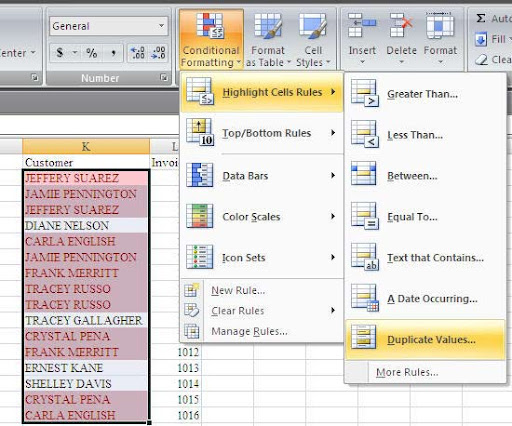Select column K header
Viewport: 512px width, 426px height.
[86, 146]
